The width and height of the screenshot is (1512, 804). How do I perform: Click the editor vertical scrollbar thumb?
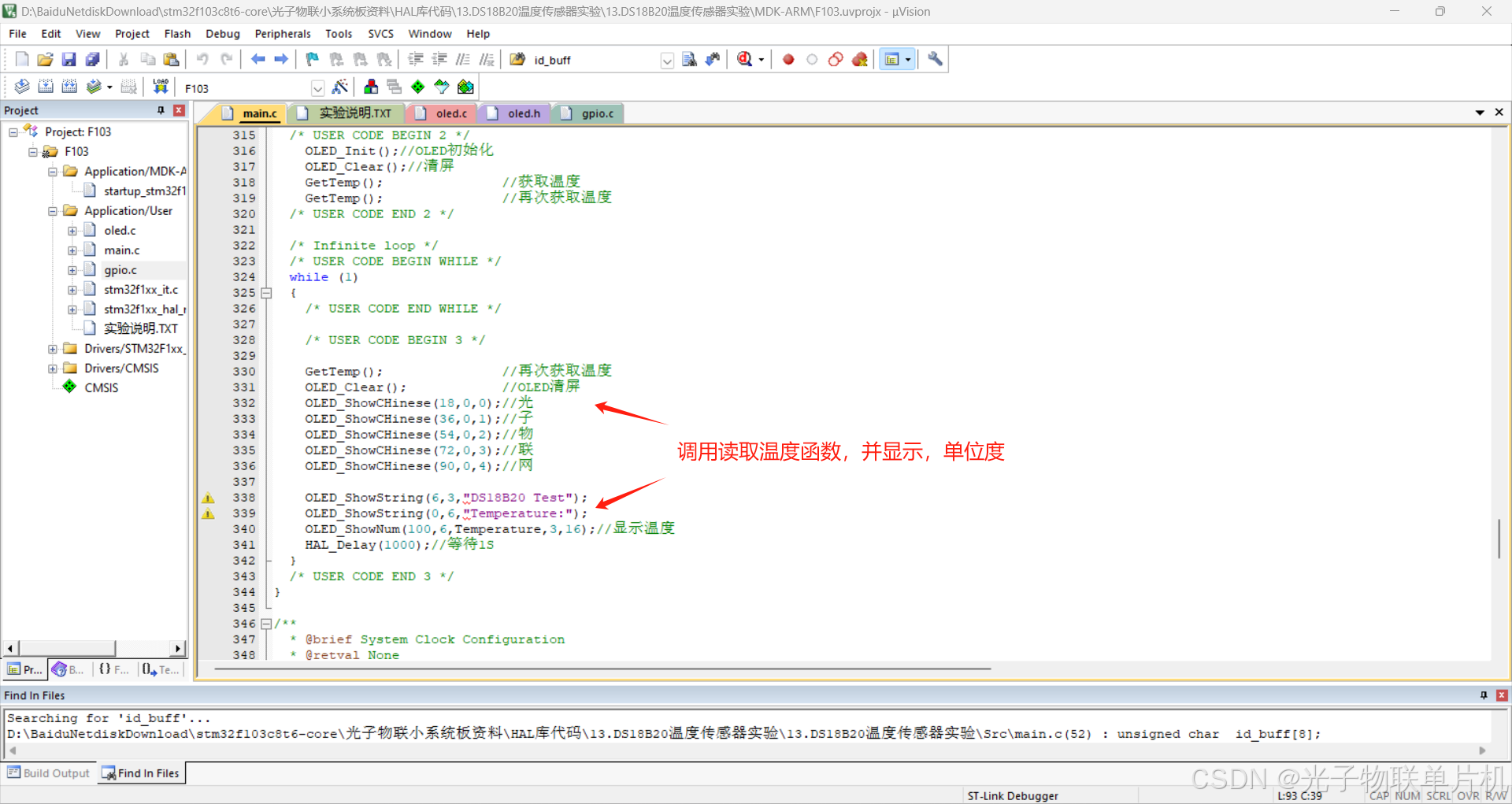[1499, 539]
